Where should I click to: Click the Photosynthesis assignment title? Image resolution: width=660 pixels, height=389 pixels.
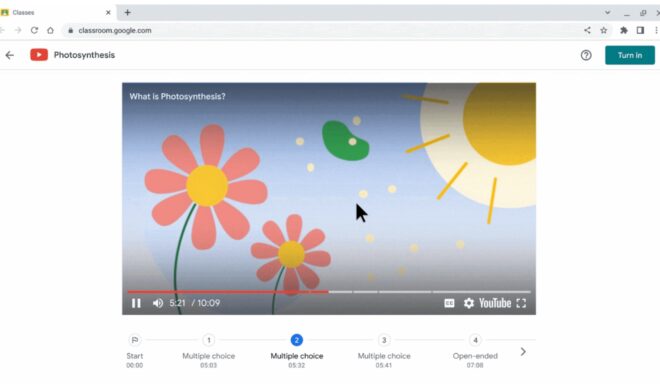coord(84,55)
